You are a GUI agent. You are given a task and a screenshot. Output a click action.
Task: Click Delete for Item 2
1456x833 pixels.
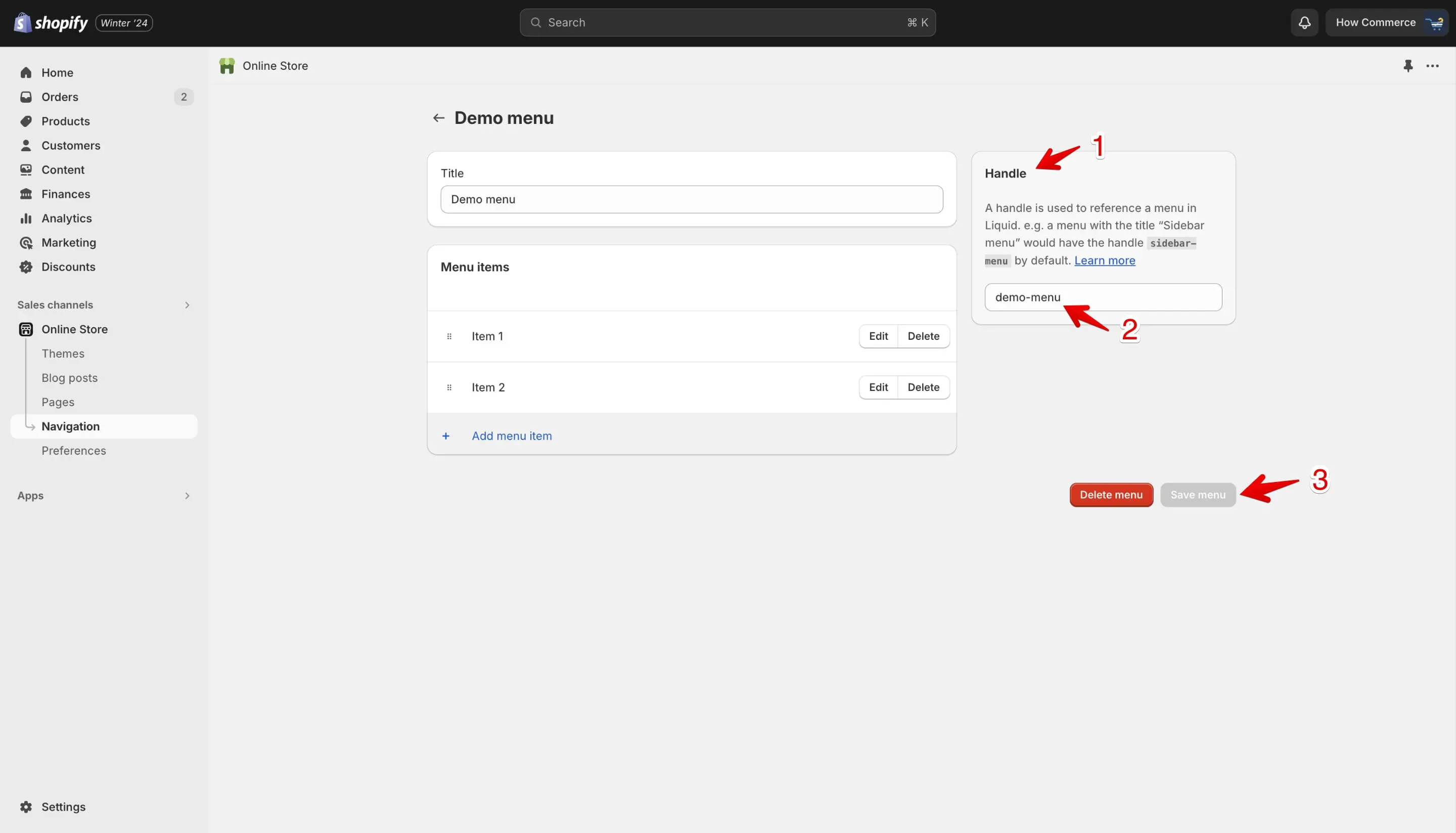click(924, 387)
